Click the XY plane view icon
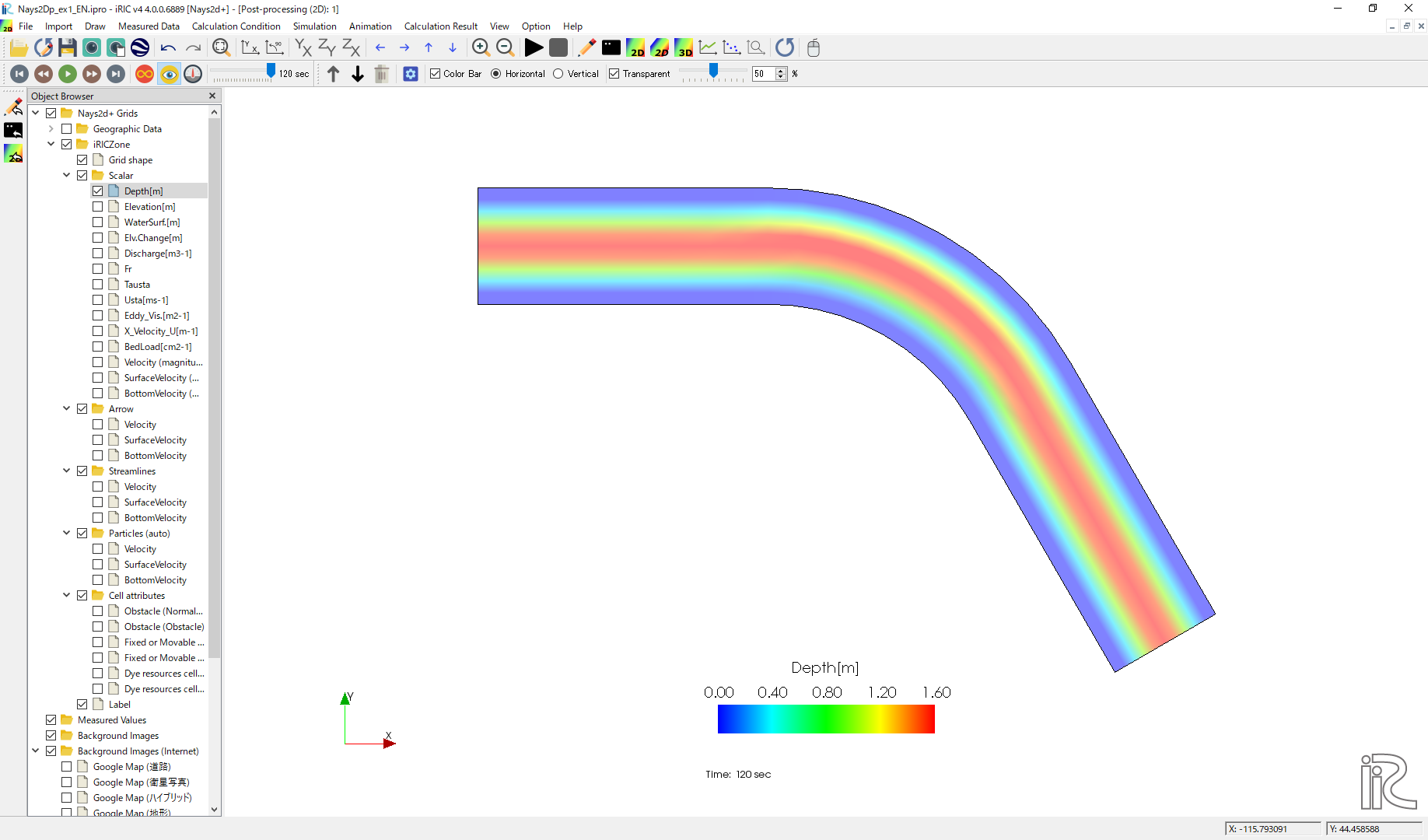This screenshot has height=840, width=1428. click(303, 48)
